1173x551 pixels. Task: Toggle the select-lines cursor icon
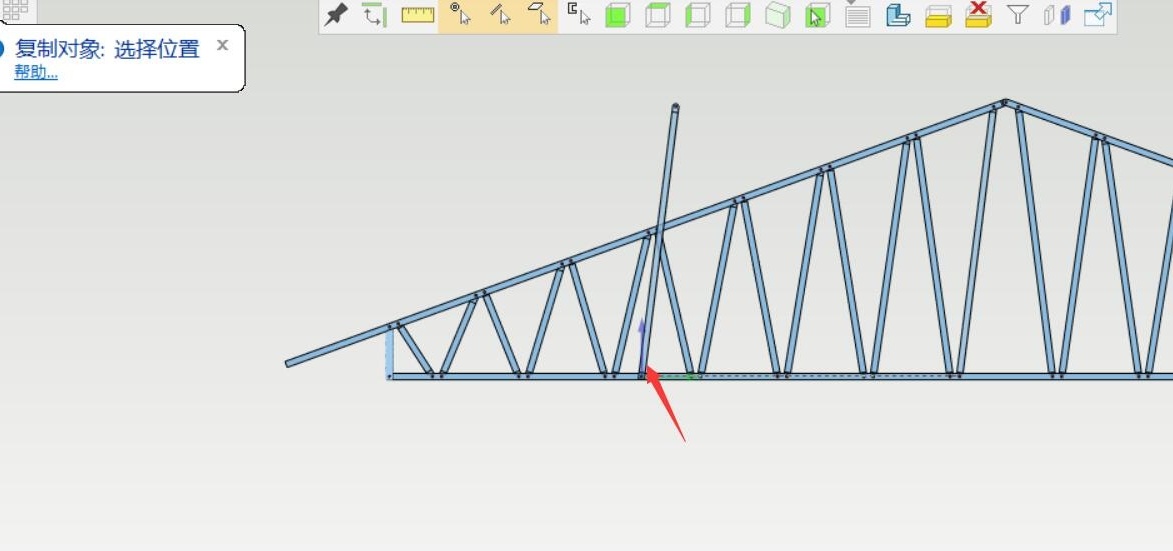[500, 13]
